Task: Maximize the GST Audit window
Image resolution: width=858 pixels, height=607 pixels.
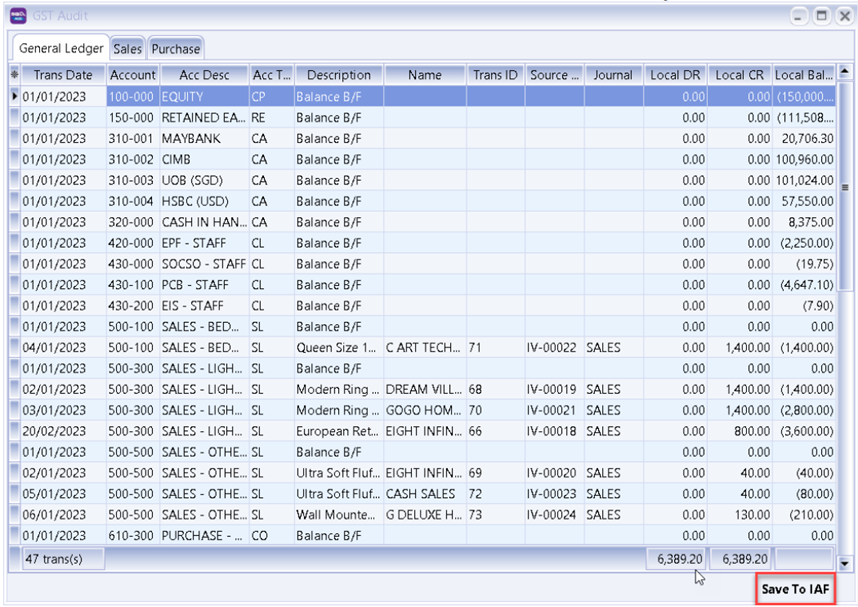Action: click(821, 16)
